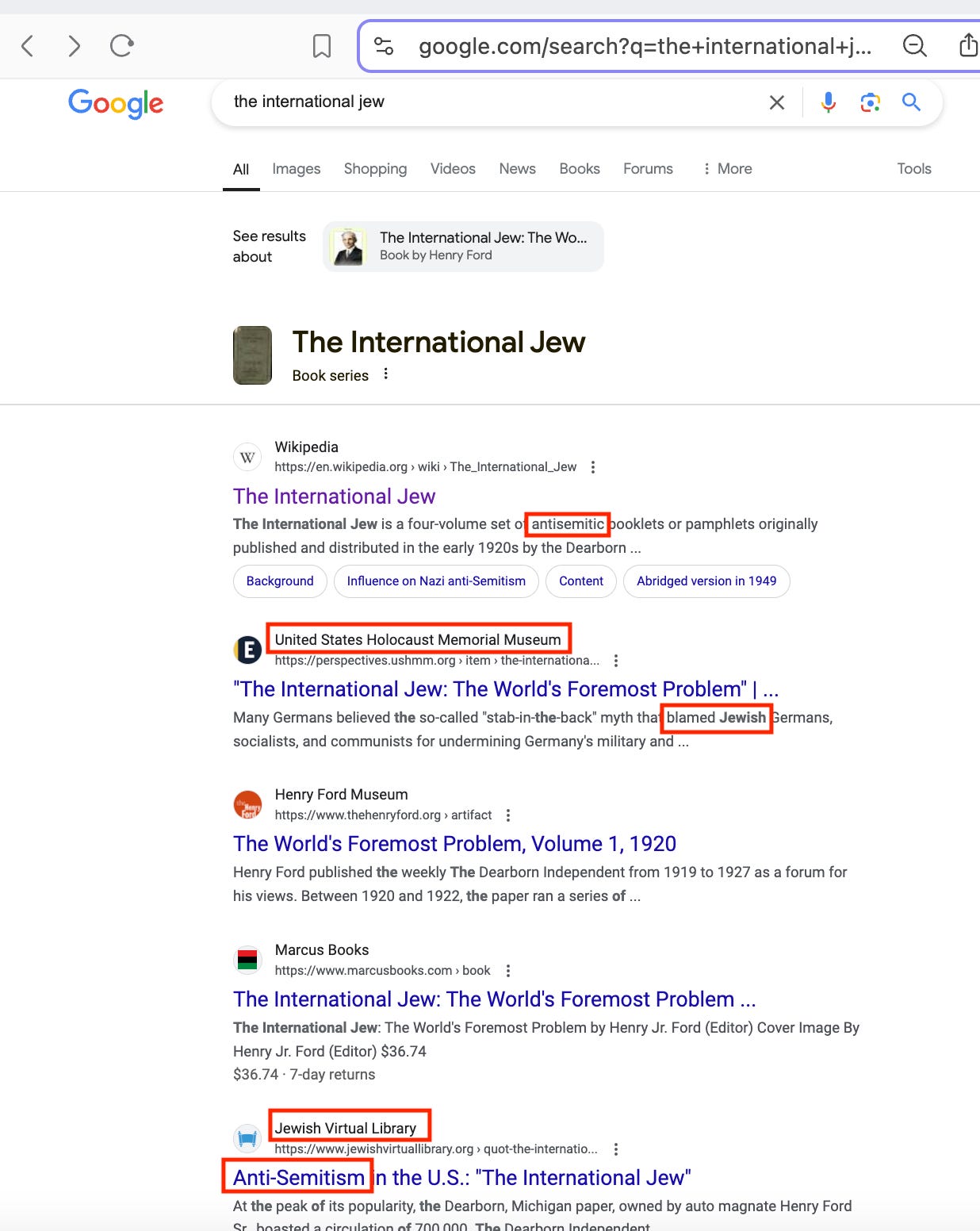Viewport: 980px width, 1231px height.
Task: Submit search with the blue magnifier icon
Action: tap(912, 102)
